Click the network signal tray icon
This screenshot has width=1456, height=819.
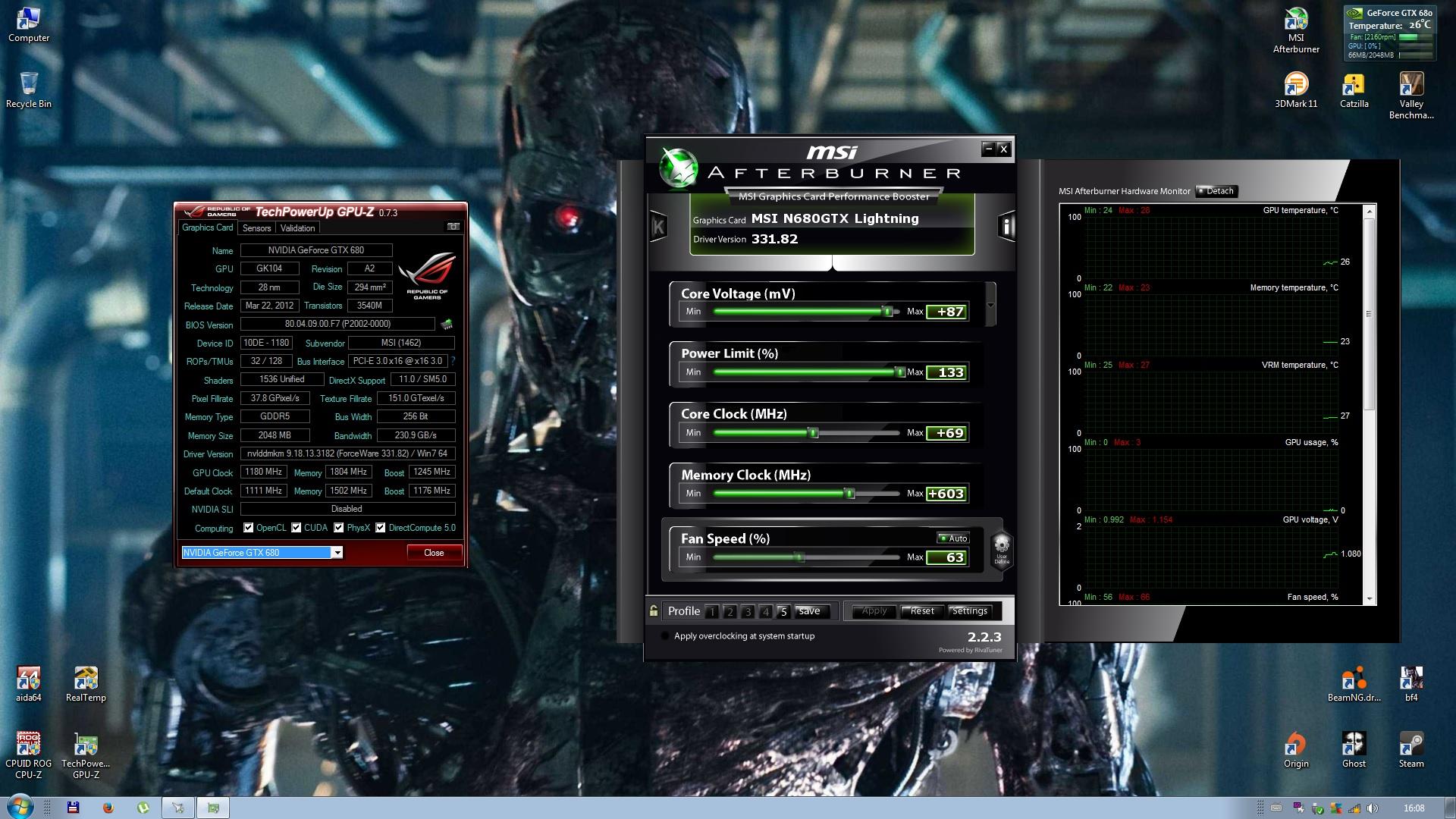pos(1356,808)
